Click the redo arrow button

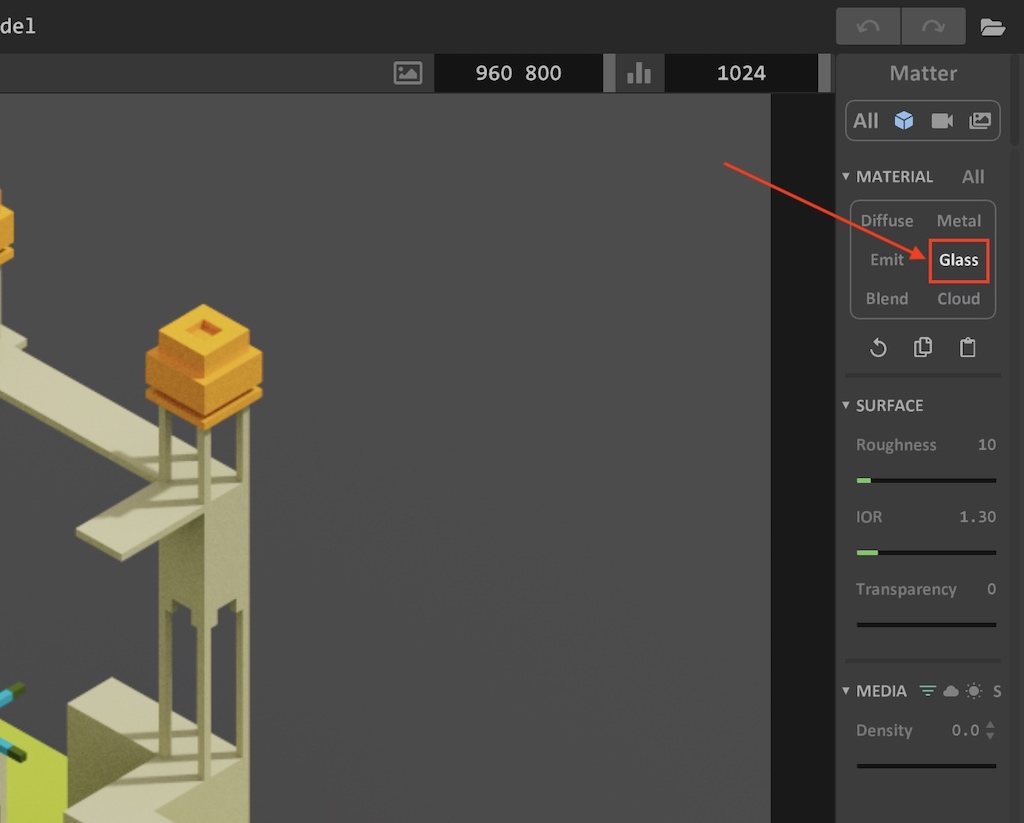click(x=933, y=27)
